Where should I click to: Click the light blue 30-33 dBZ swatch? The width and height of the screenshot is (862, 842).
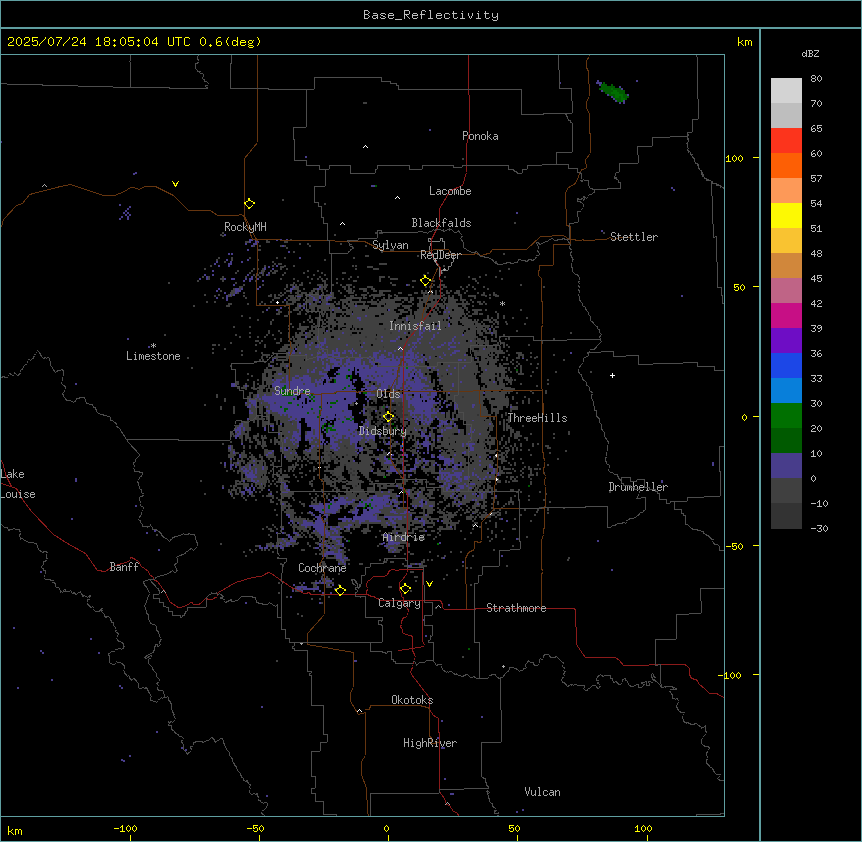click(x=786, y=391)
